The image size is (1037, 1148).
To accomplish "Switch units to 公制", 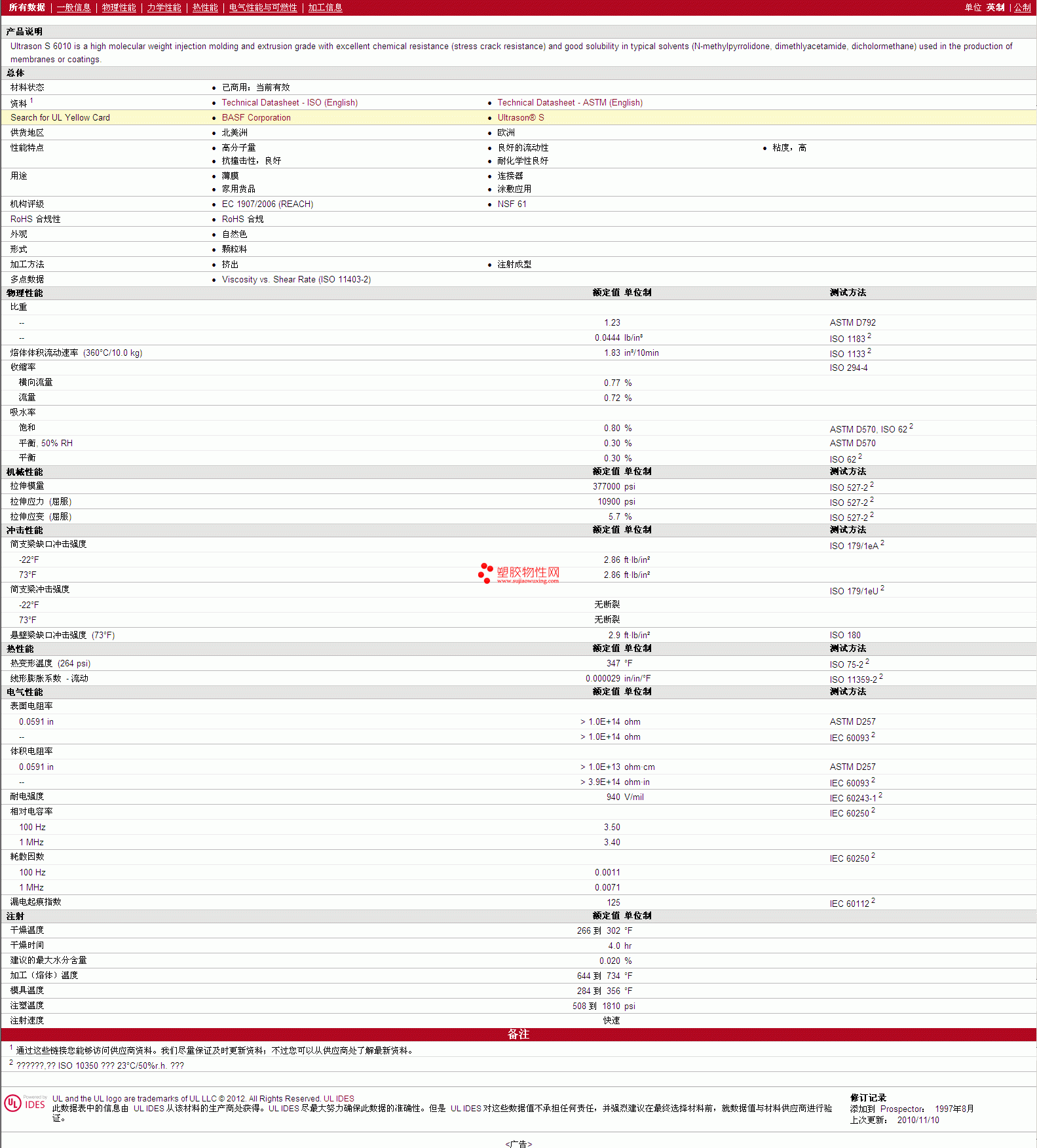I will pos(1023,8).
